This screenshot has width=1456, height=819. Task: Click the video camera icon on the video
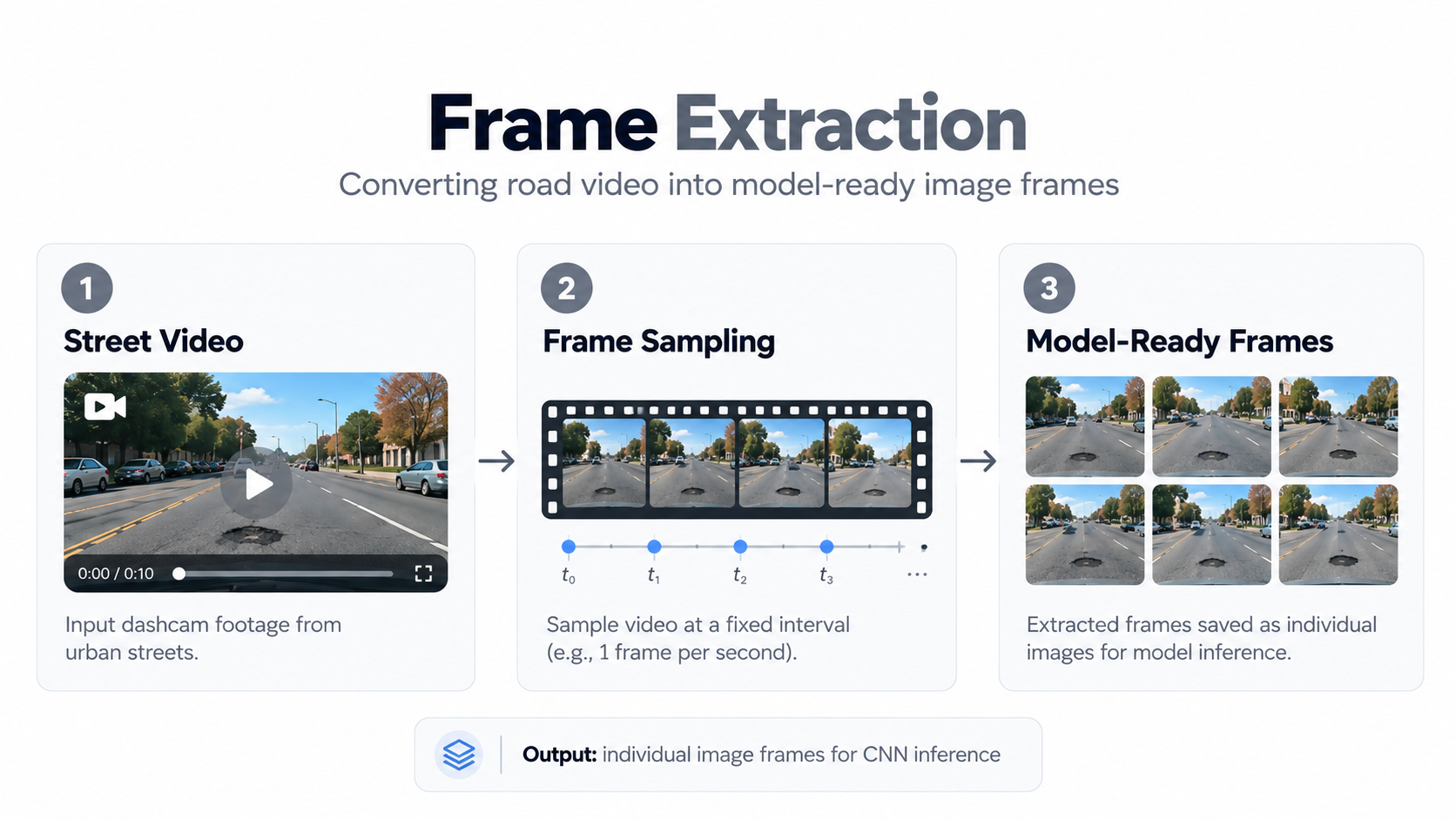pos(105,406)
